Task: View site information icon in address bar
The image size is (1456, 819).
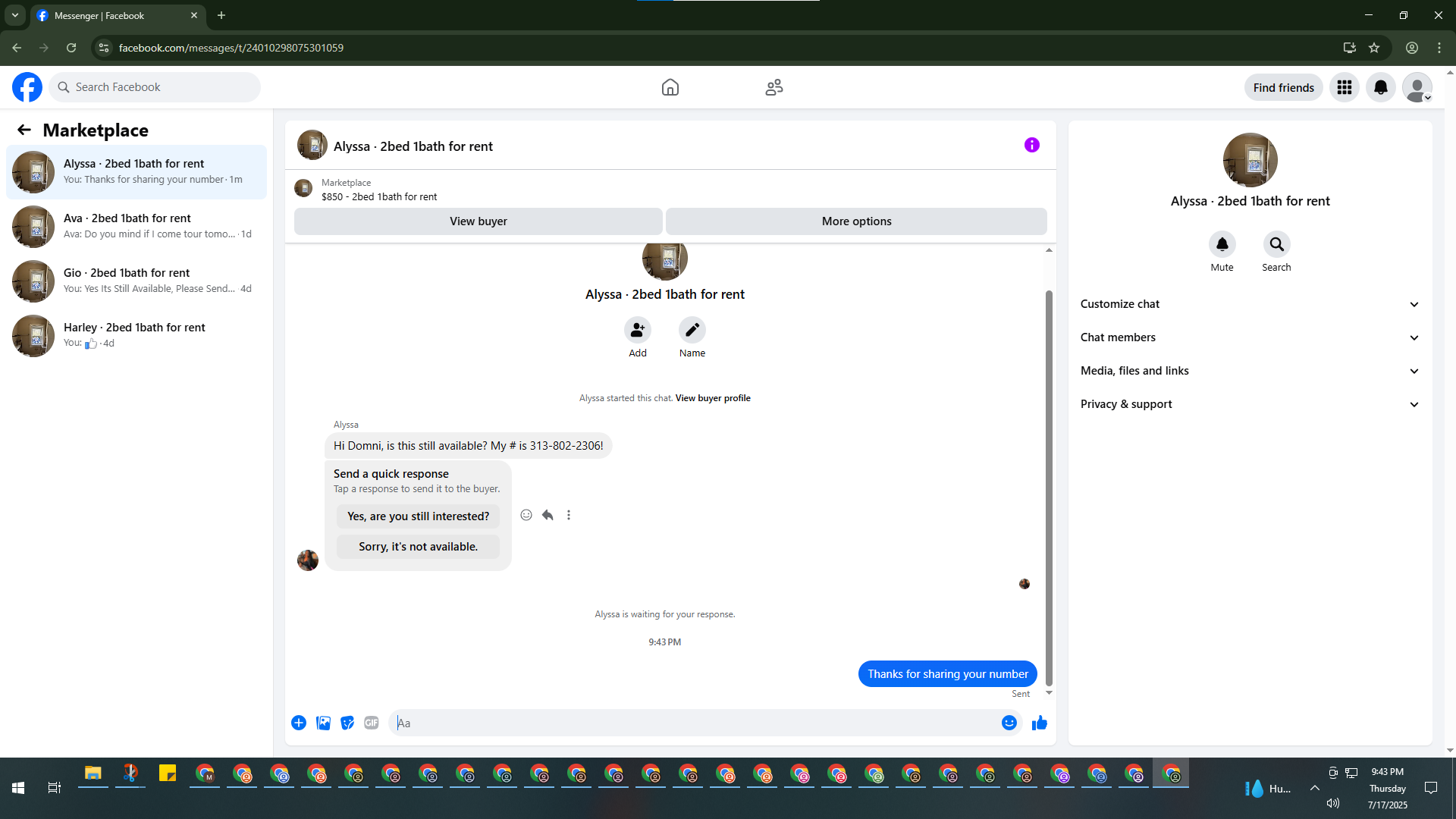Action: (x=104, y=48)
